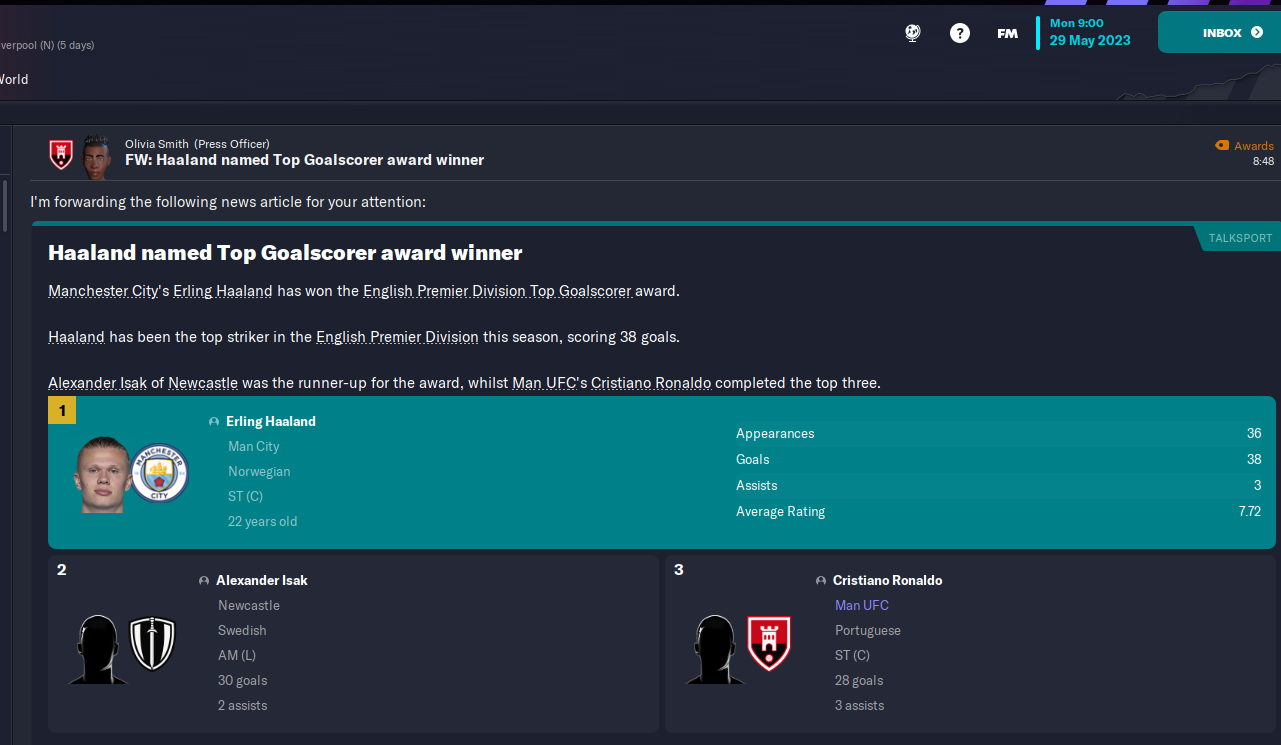
Task: Click the club badge next to Olivia Smith
Action: (x=62, y=154)
